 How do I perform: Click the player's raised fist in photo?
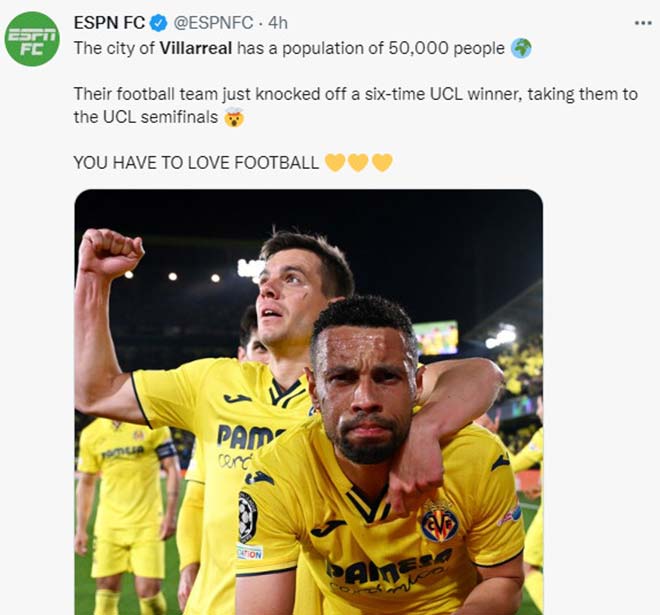(x=110, y=252)
